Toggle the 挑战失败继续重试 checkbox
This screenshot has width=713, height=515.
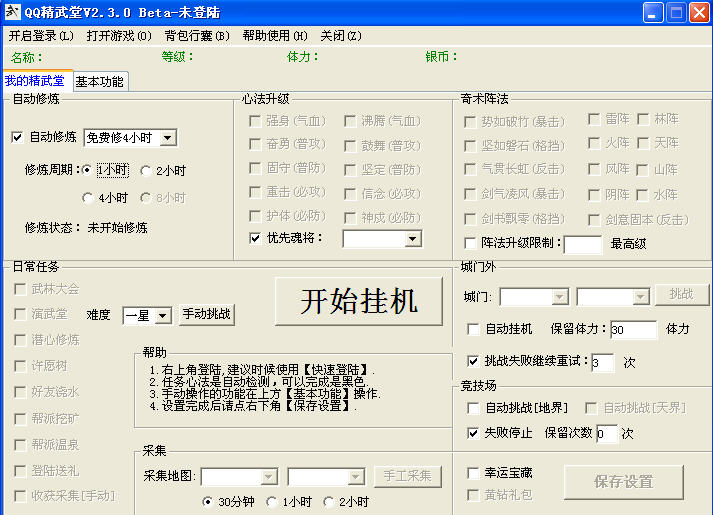pos(473,361)
